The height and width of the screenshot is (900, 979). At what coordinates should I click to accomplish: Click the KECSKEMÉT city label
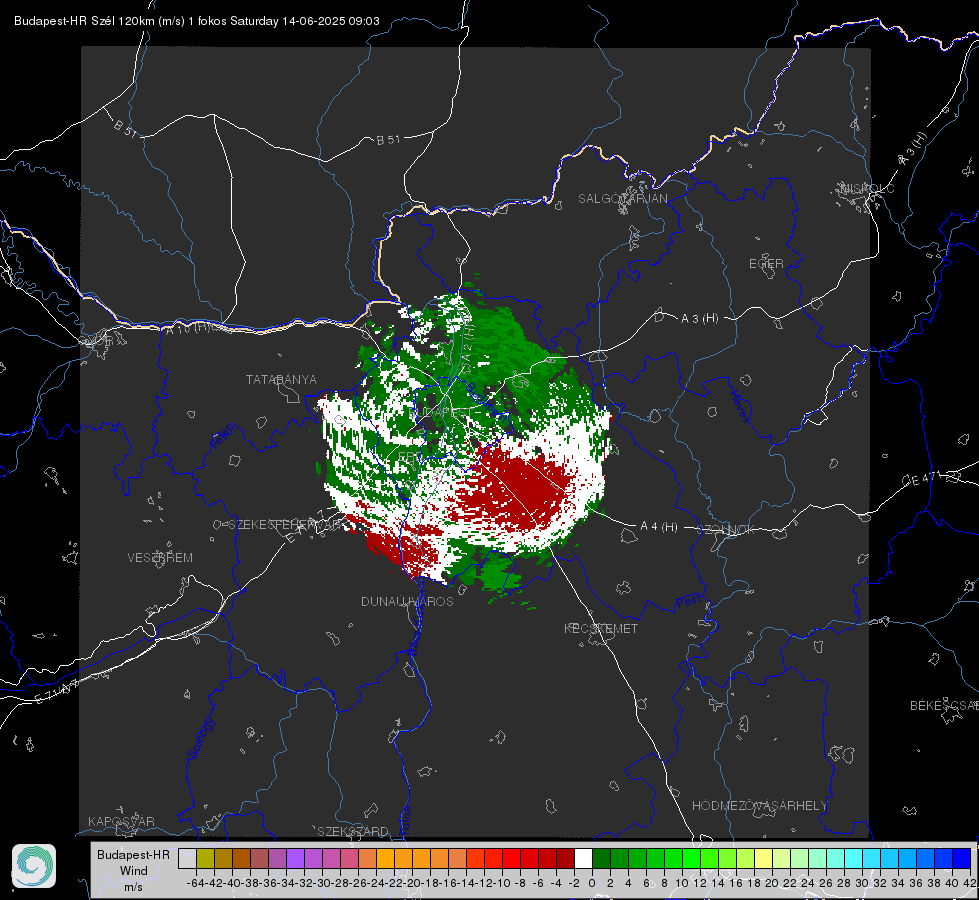[x=601, y=628]
